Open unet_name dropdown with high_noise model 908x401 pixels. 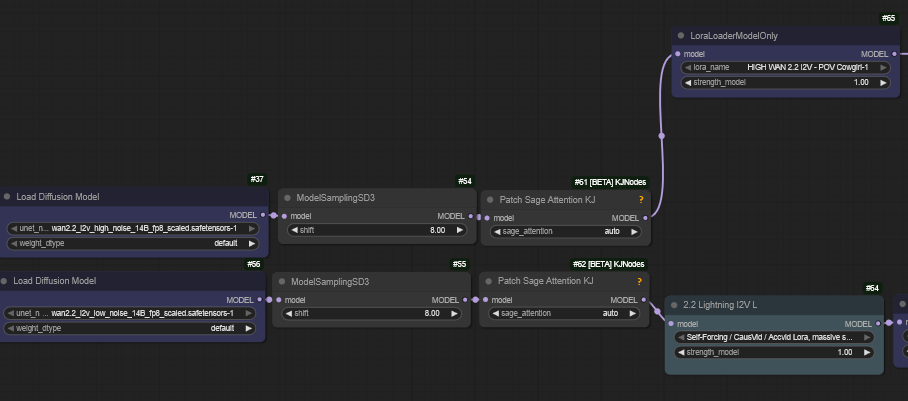132,228
